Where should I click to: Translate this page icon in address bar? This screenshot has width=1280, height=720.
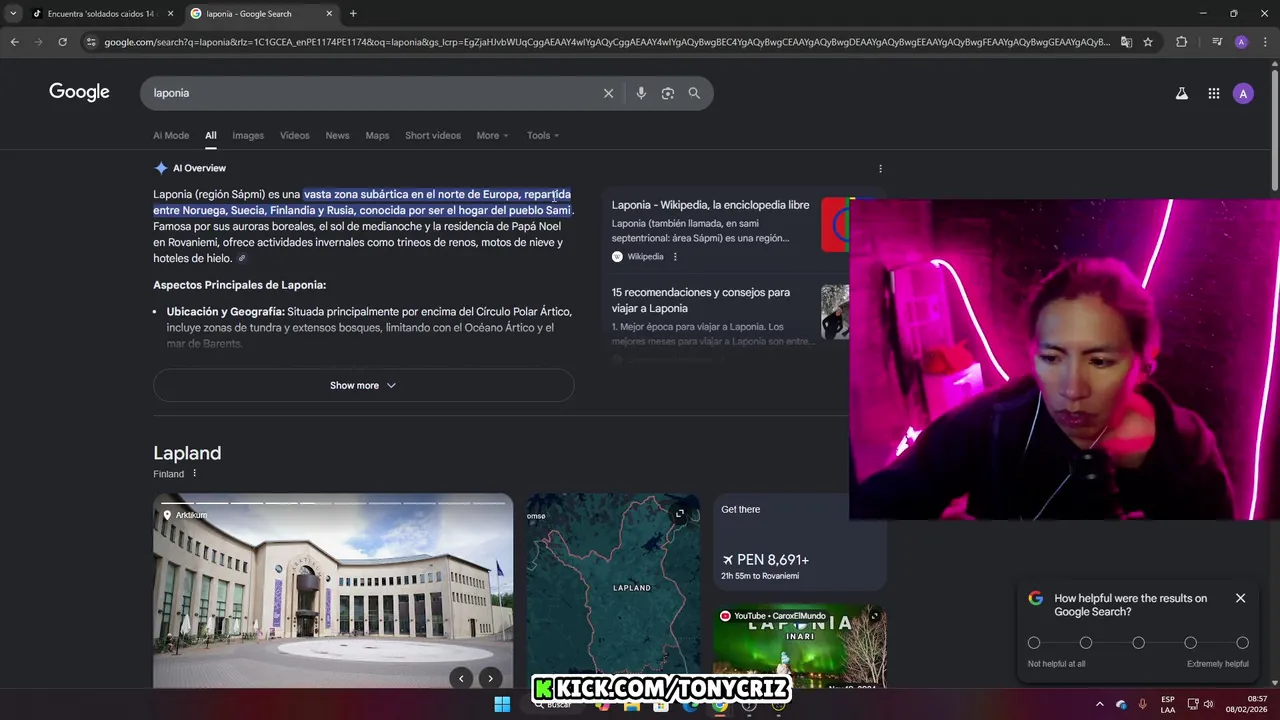[x=1126, y=42]
